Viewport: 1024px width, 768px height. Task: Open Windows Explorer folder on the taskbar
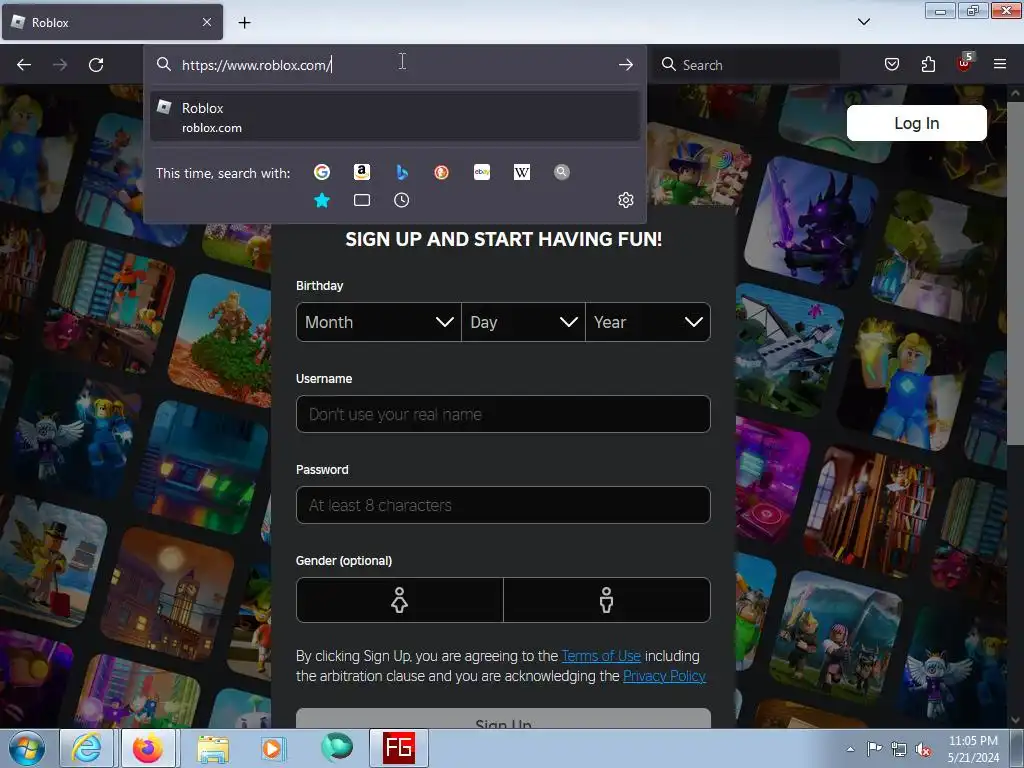pos(213,748)
